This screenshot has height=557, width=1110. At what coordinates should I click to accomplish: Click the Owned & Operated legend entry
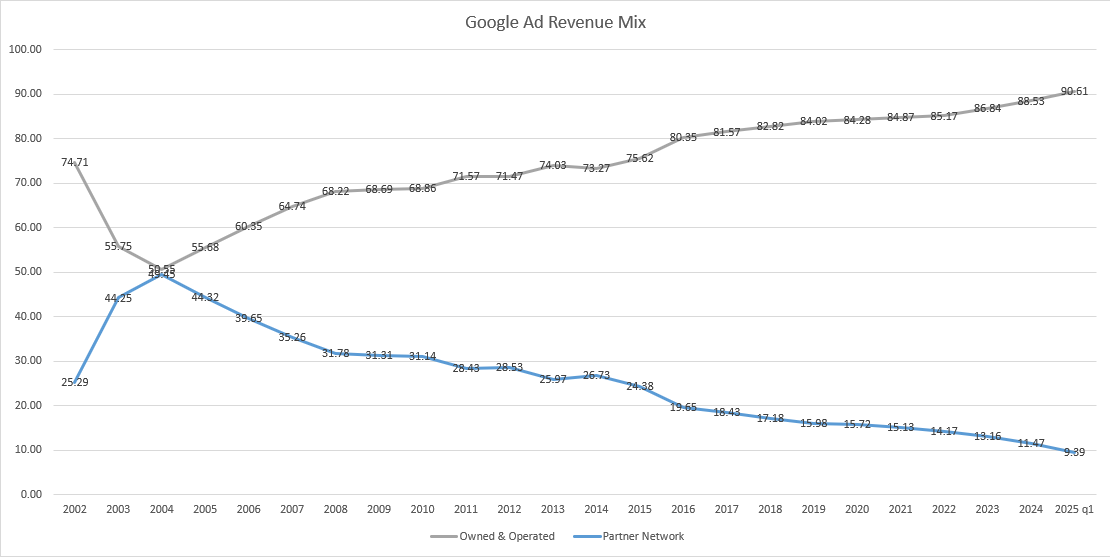[x=493, y=536]
